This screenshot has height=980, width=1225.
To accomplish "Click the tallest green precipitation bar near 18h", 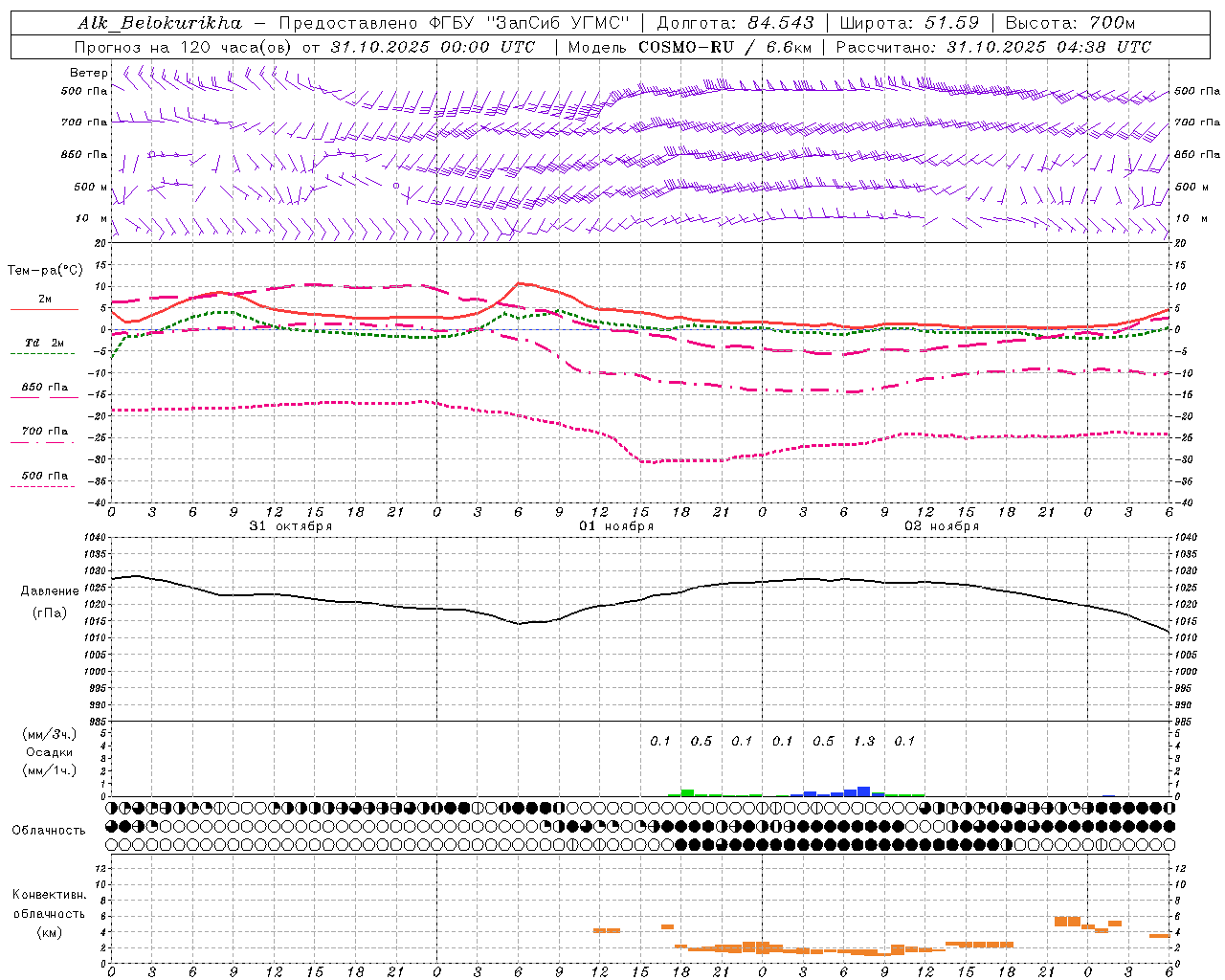I will 687,792.
